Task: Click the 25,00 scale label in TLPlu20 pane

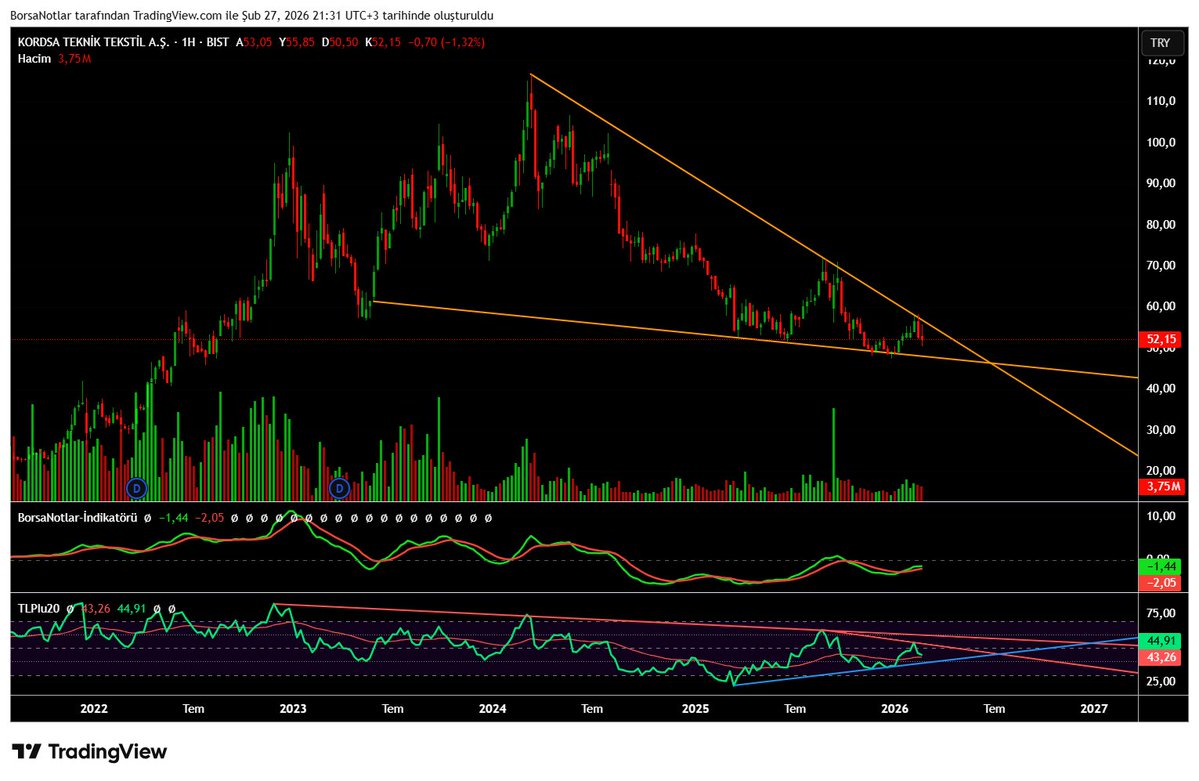Action: [1161, 681]
